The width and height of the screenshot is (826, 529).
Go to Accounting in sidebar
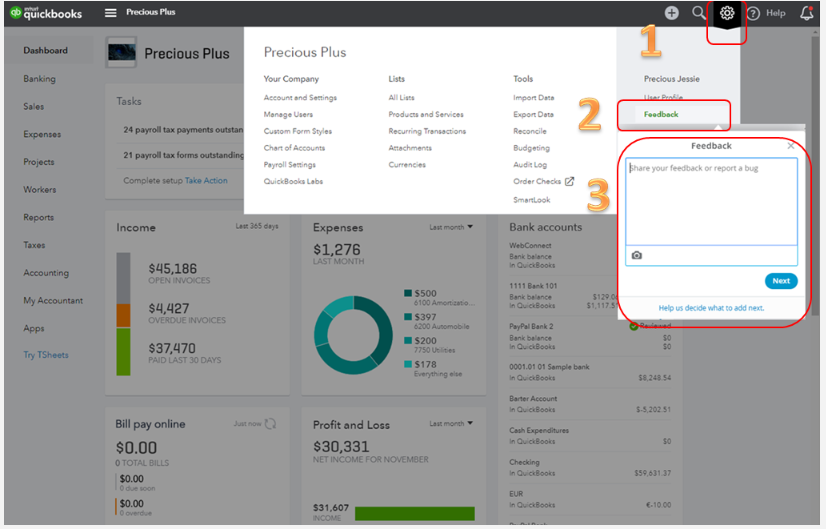46,273
